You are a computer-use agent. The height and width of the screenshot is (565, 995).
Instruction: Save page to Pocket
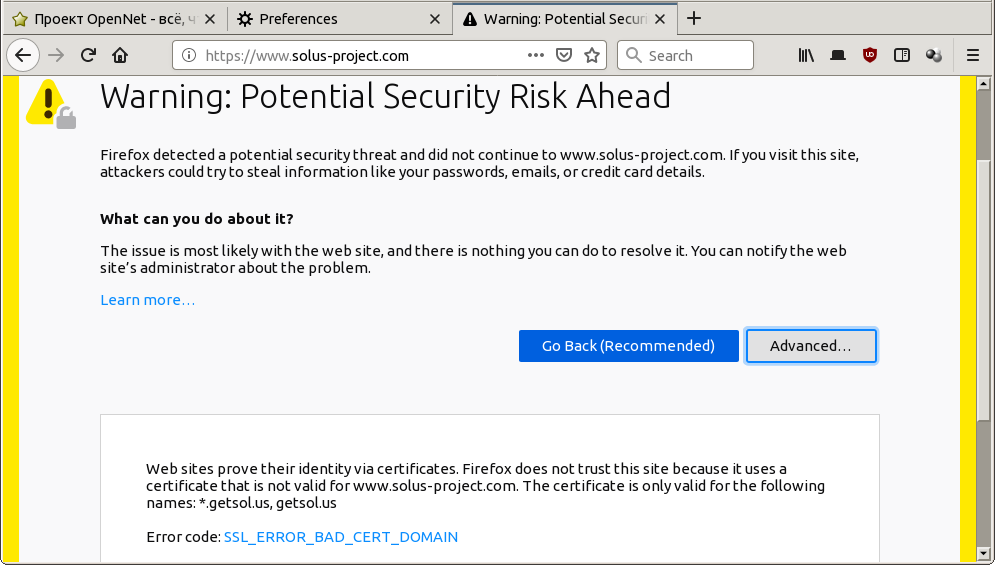coord(564,56)
